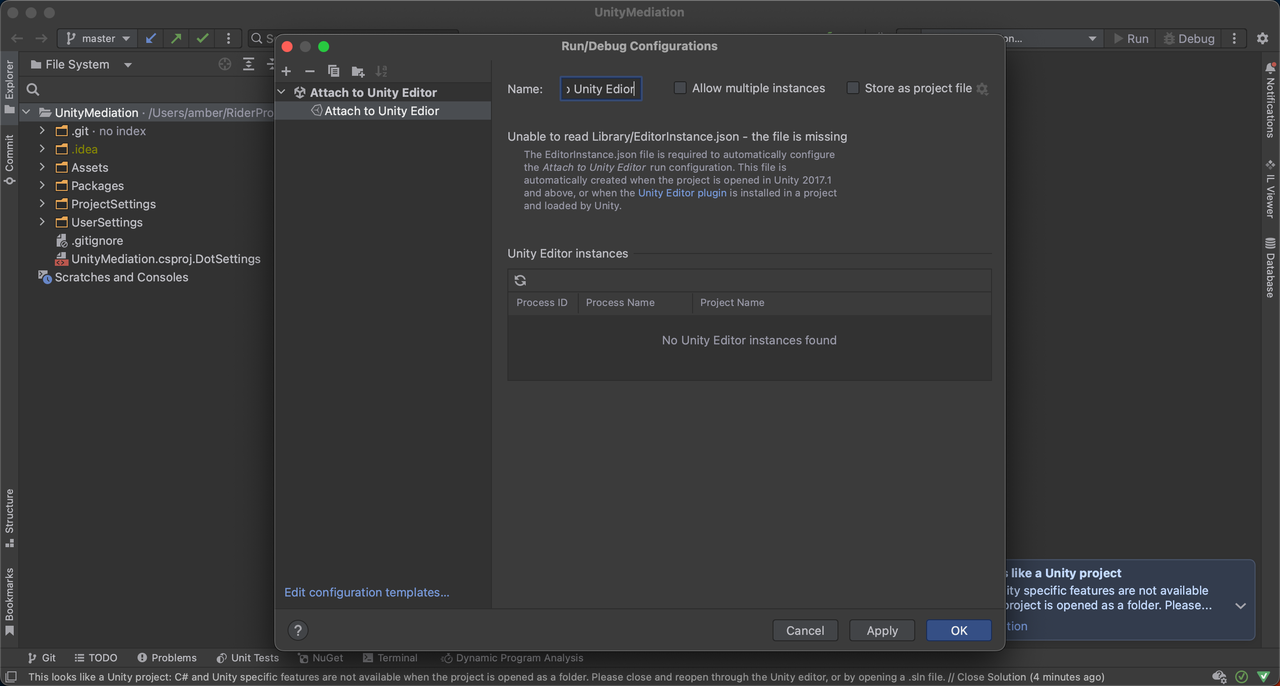Open the TODO tab

click(x=96, y=658)
